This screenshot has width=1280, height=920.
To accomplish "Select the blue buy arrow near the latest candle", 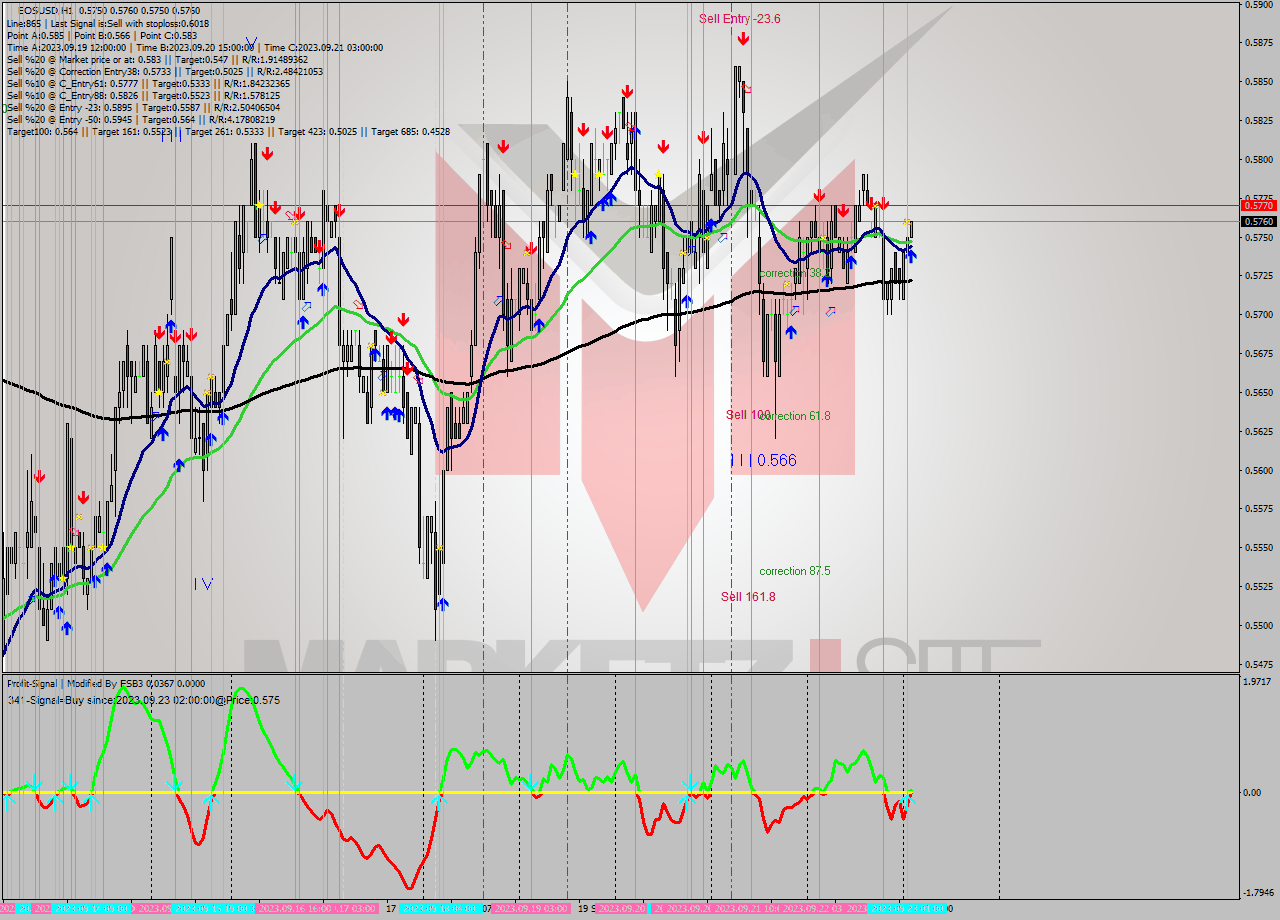I will pyautogui.click(x=910, y=256).
